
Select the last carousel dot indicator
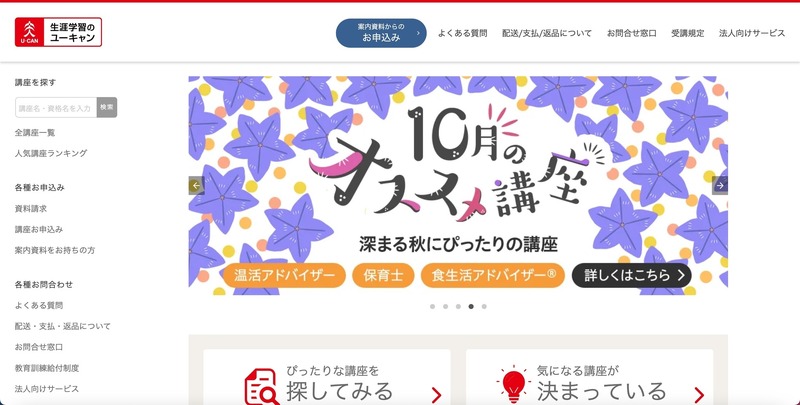click(x=484, y=307)
